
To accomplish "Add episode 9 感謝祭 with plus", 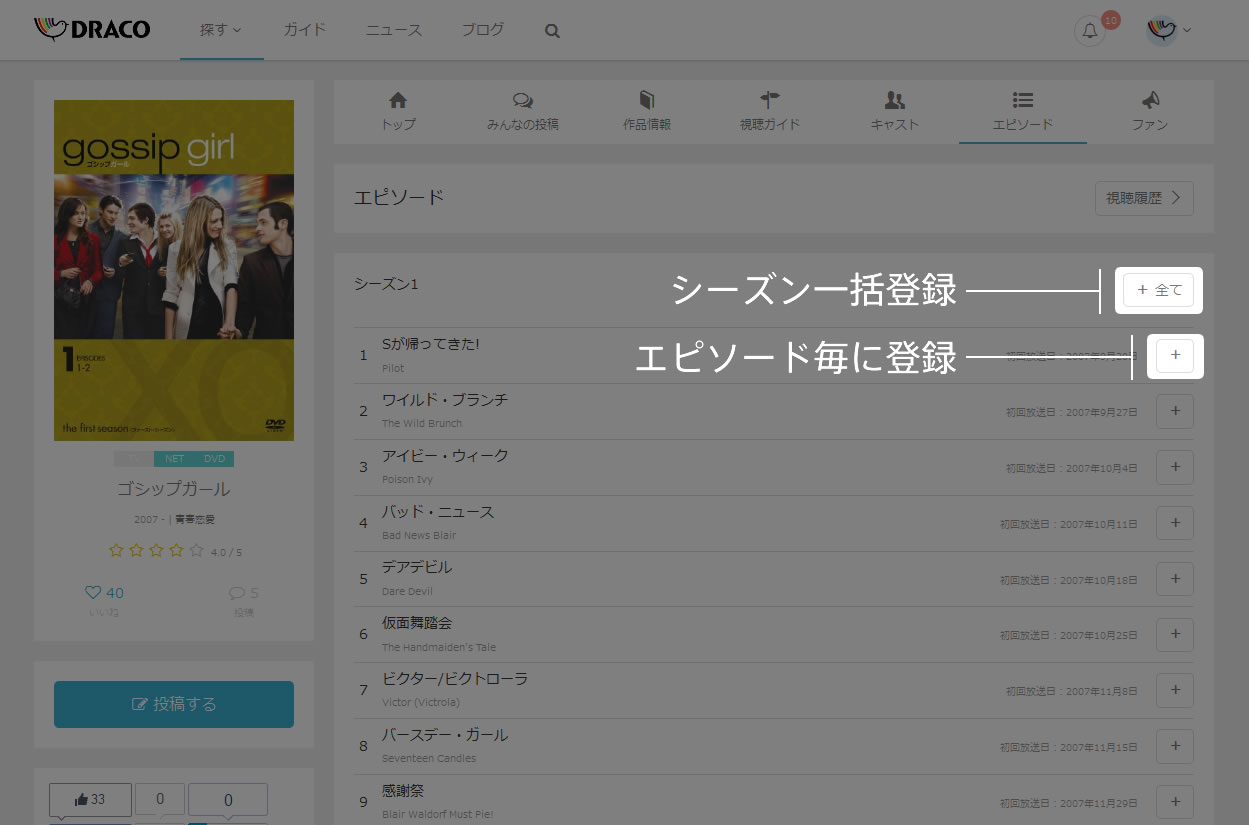I will 1175,801.
